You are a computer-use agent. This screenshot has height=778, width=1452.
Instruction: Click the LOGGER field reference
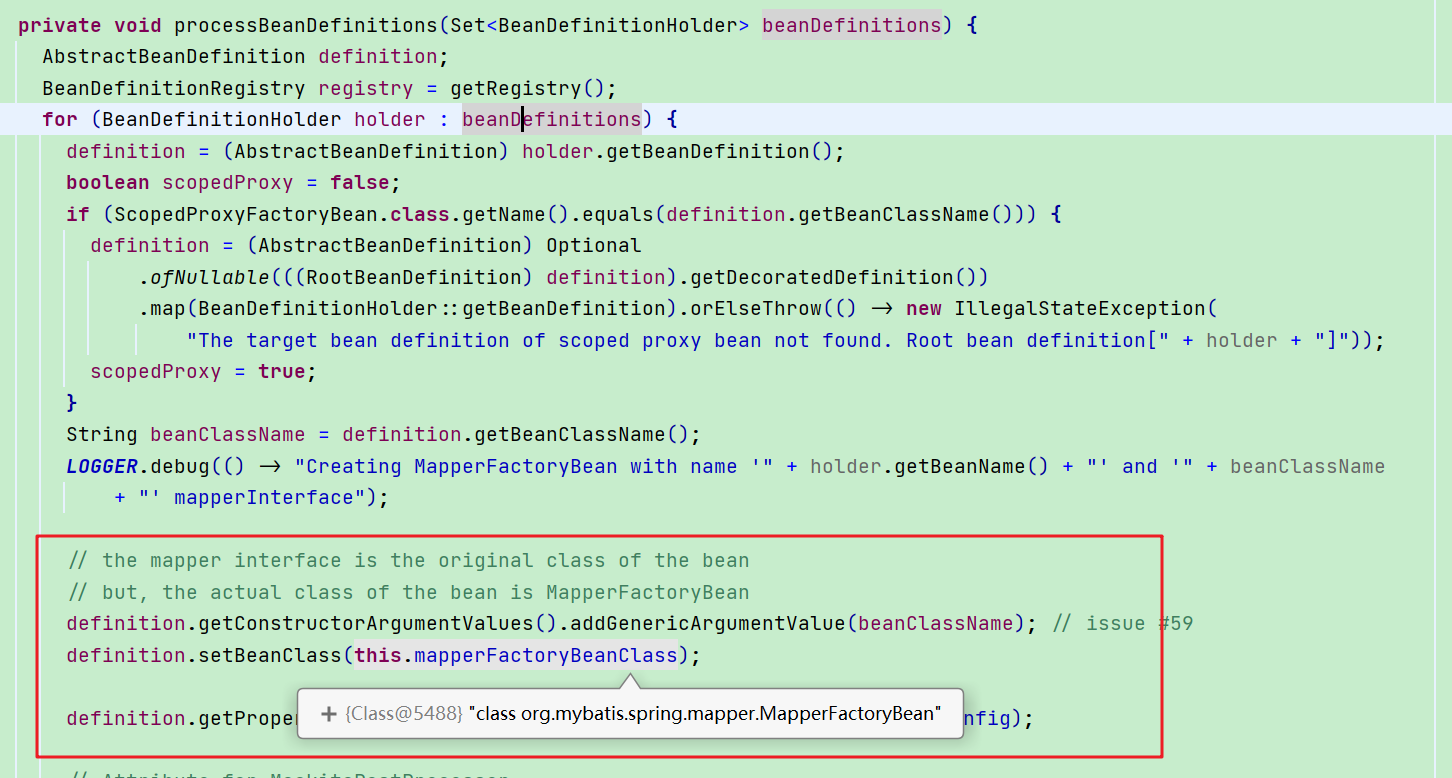point(102,467)
